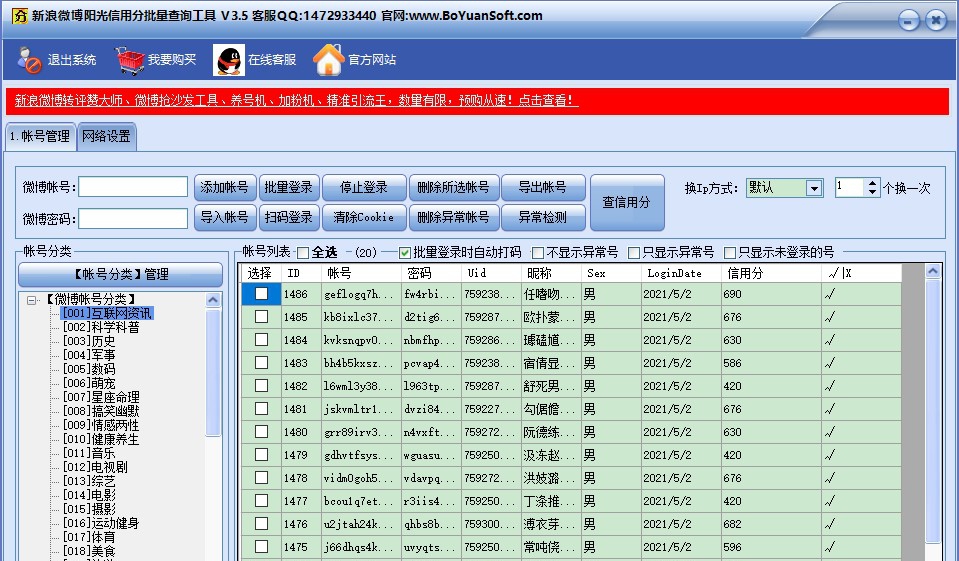Check the box for account ID 1485
Viewport: 959px width, 561px height.
pos(261,317)
